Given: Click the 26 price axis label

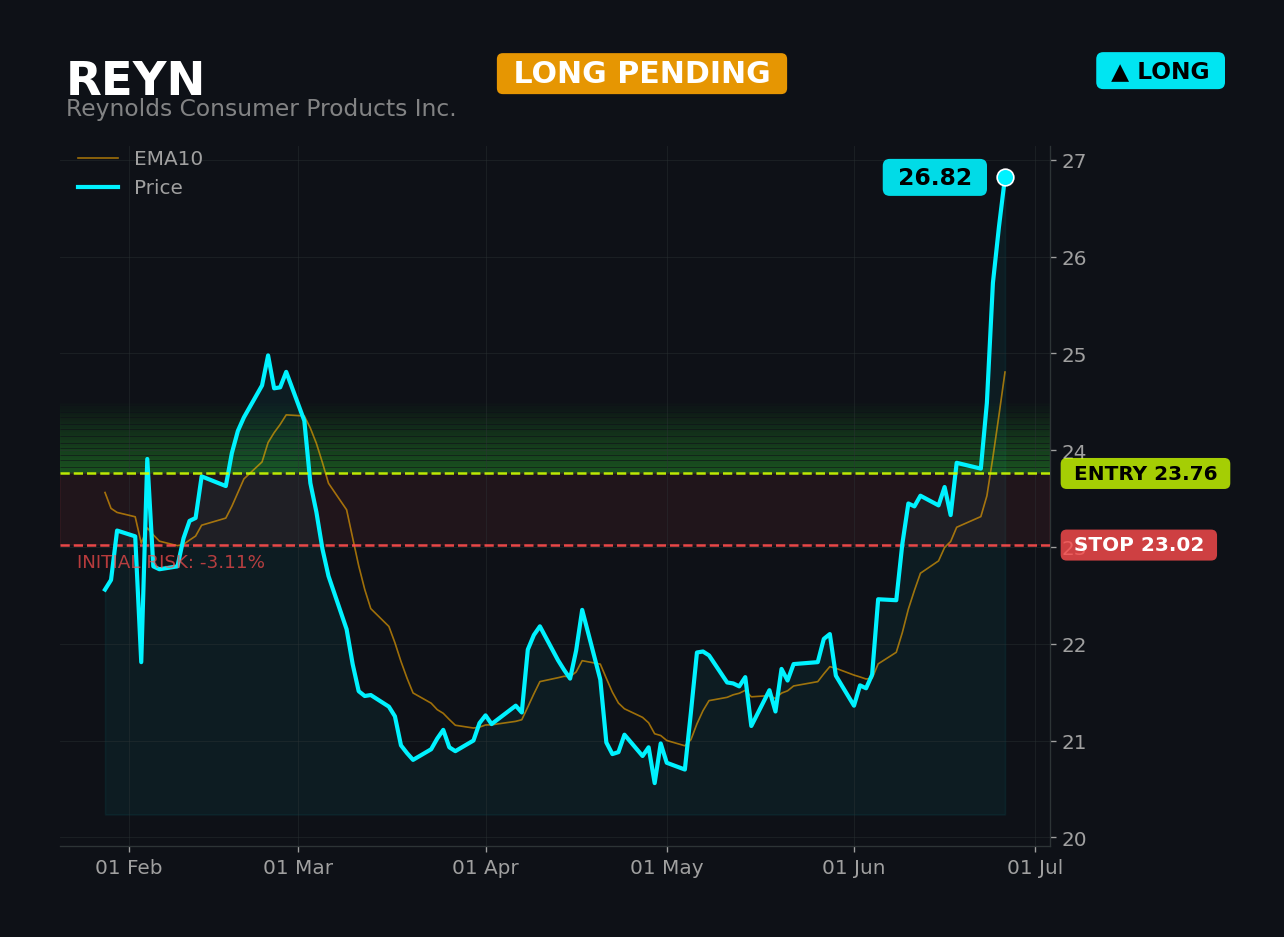Looking at the screenshot, I should 1074,258.
